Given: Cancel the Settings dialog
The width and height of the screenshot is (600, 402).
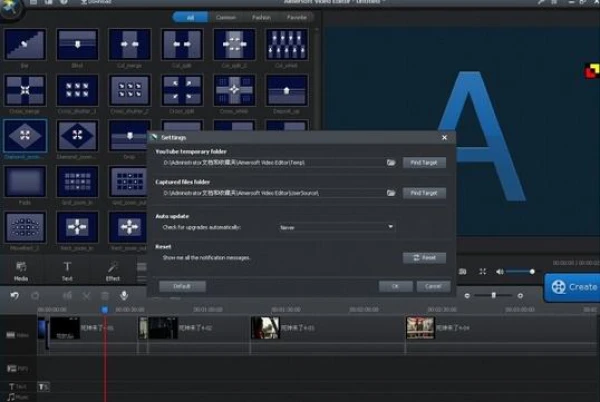Looking at the screenshot, I should pyautogui.click(x=433, y=286).
